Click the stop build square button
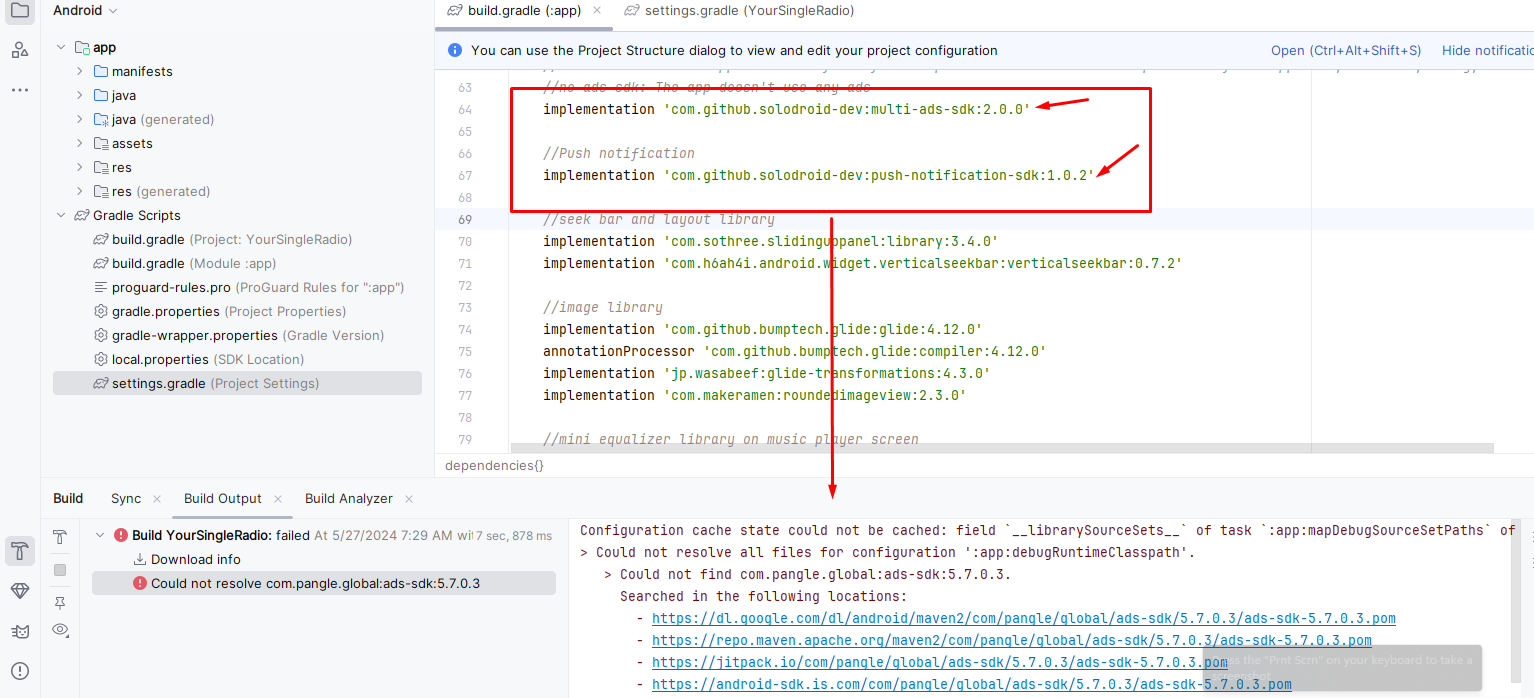The height and width of the screenshot is (698, 1534). 60,570
